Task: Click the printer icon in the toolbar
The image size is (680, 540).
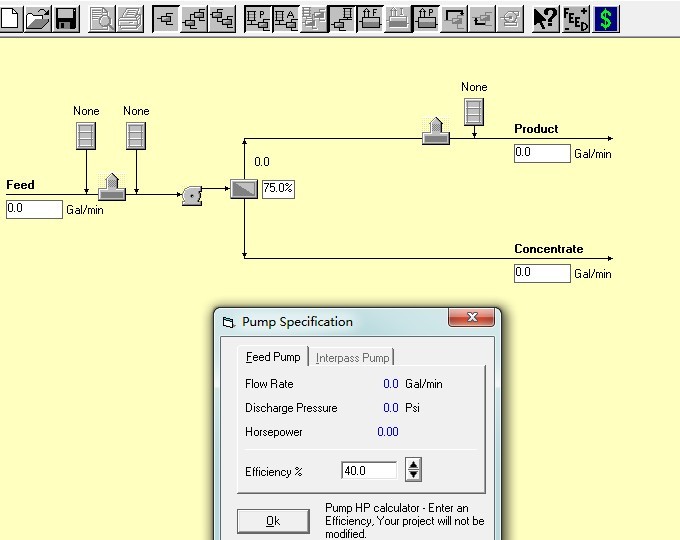Action: click(130, 19)
